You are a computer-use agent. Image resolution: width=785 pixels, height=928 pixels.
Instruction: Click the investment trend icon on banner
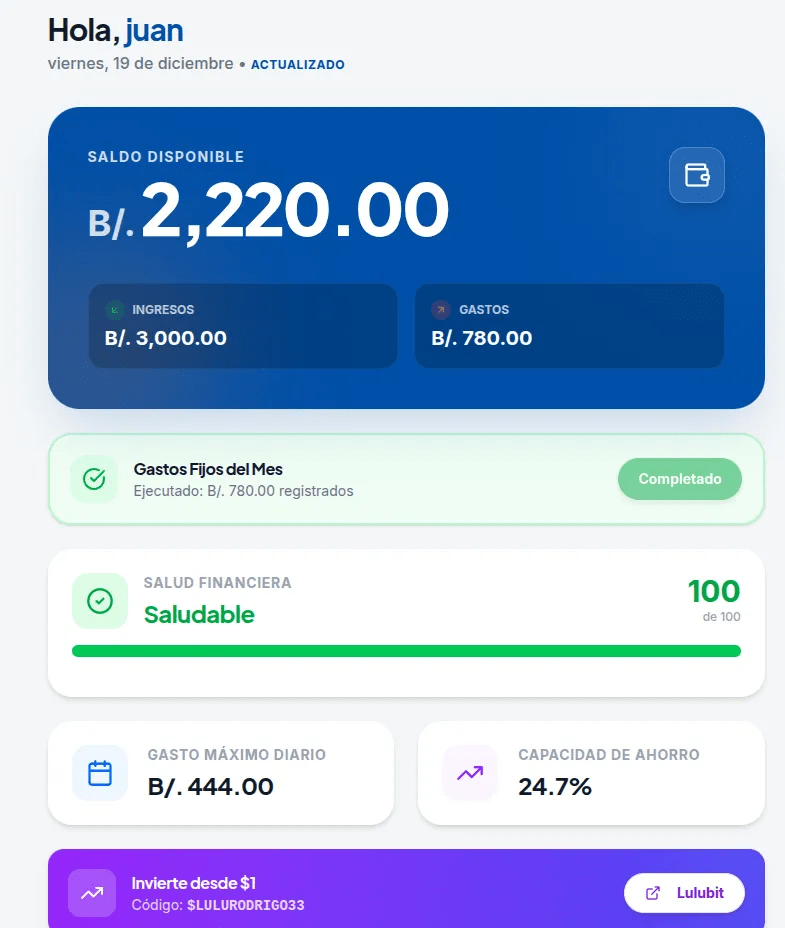point(92,893)
